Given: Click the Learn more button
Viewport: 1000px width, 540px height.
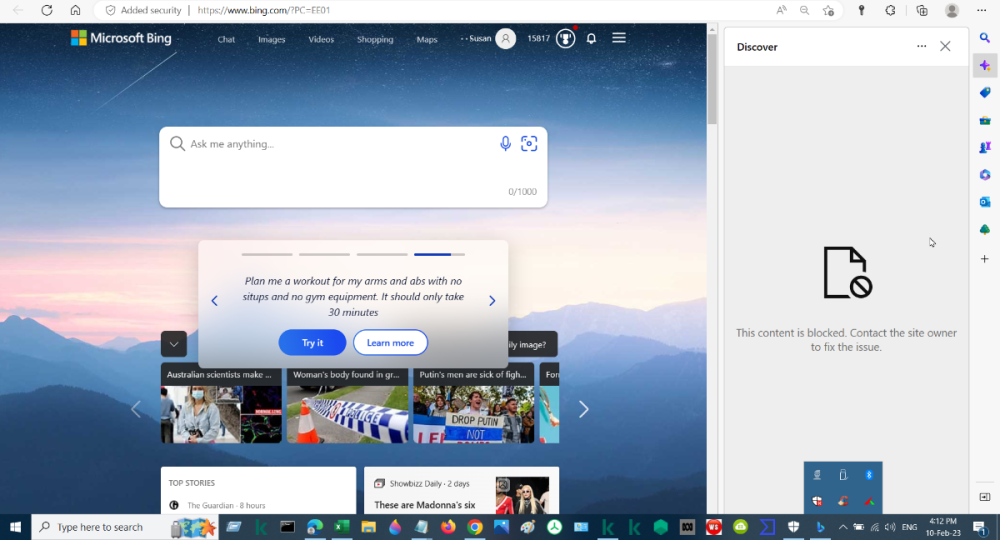Looking at the screenshot, I should pos(390,343).
